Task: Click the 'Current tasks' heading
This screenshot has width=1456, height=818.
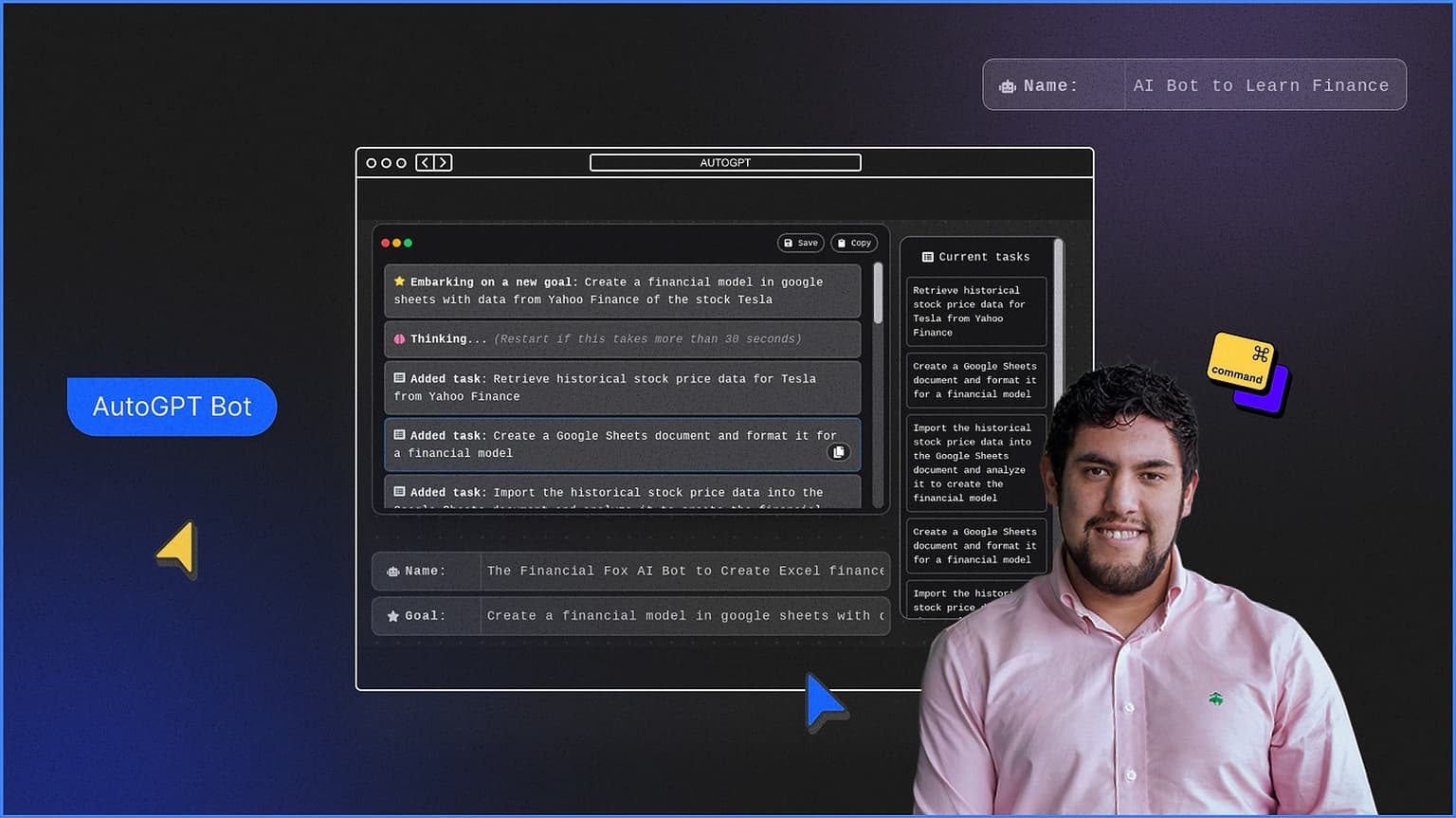Action: tap(984, 257)
